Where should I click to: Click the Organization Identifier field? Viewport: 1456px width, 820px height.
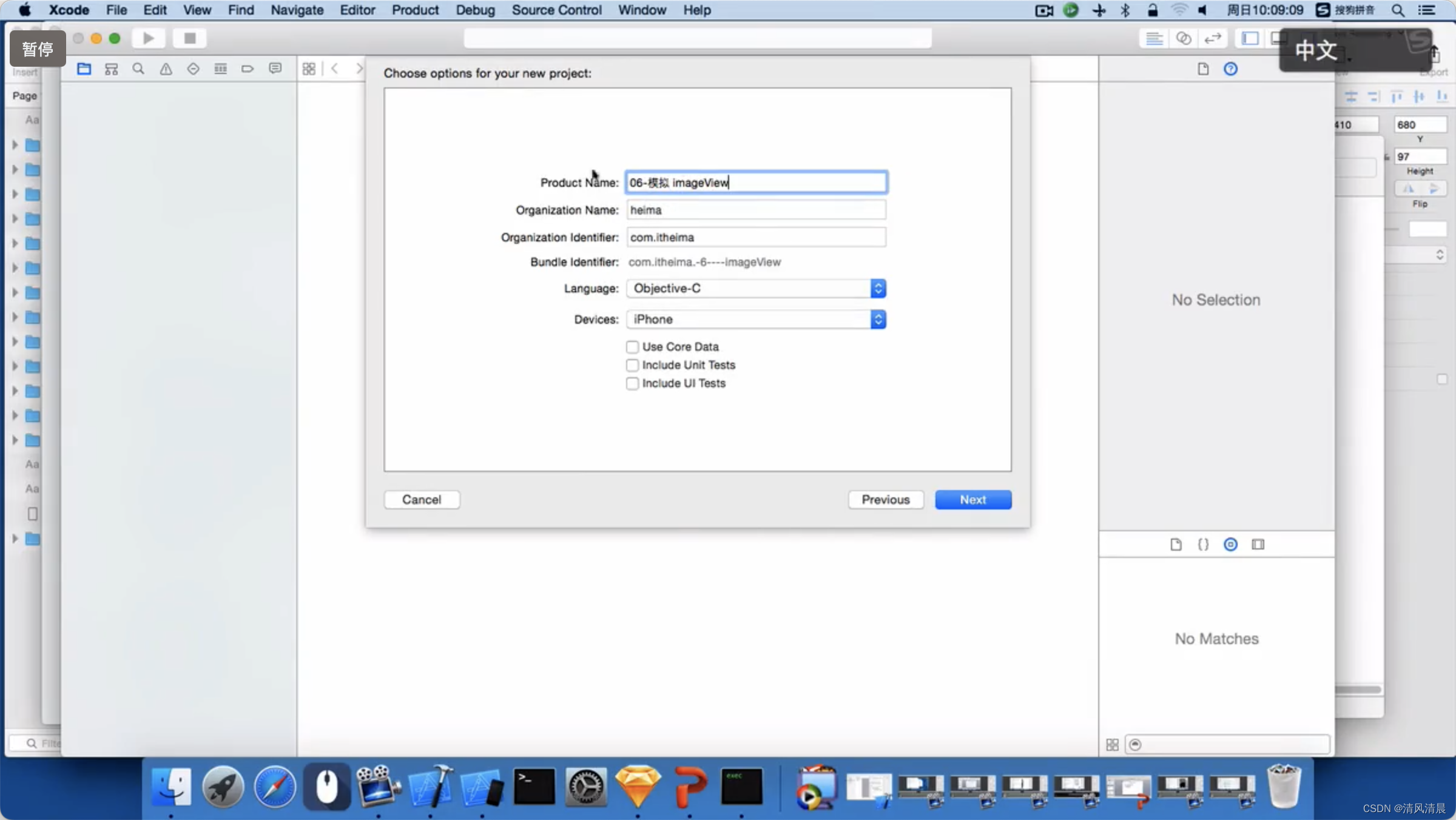756,237
